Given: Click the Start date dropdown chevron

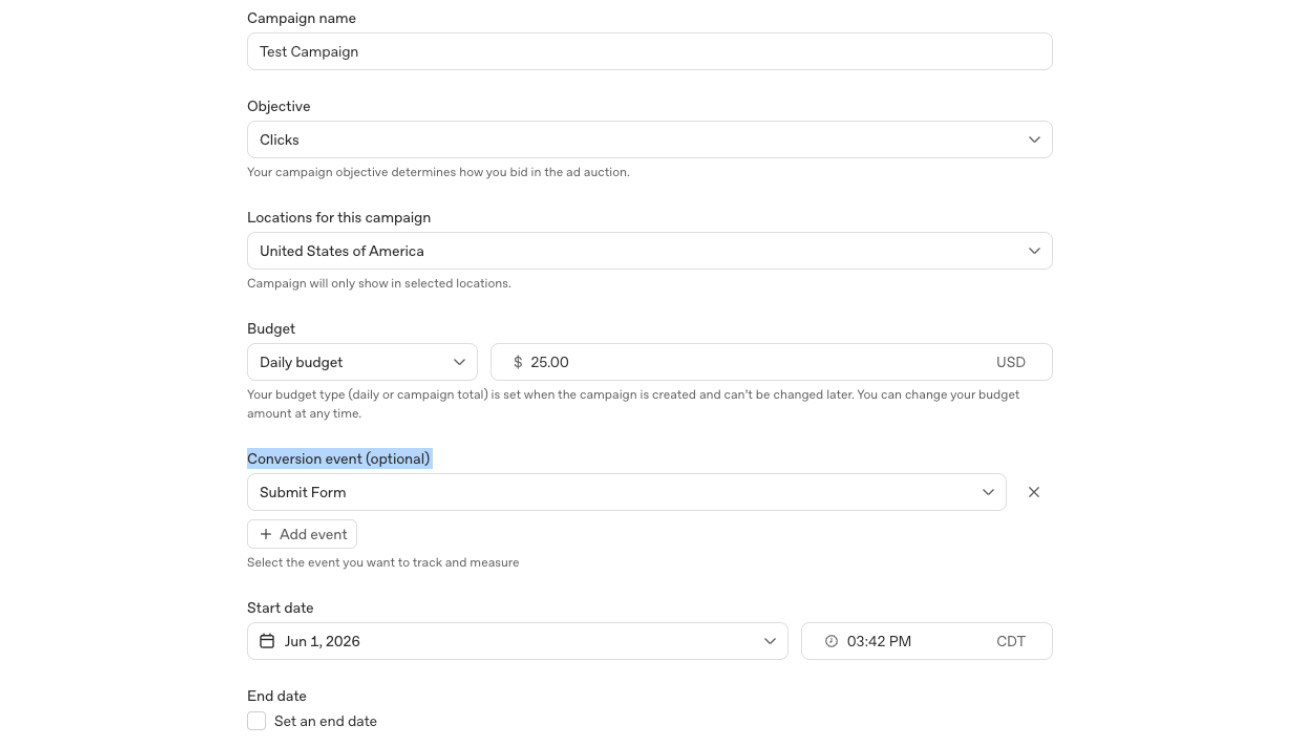Looking at the screenshot, I should 770,641.
